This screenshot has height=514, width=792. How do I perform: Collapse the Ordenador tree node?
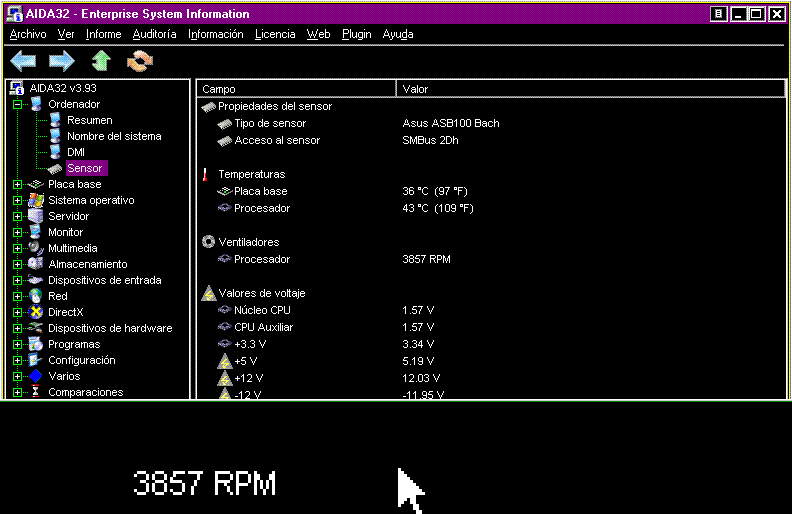[17, 104]
